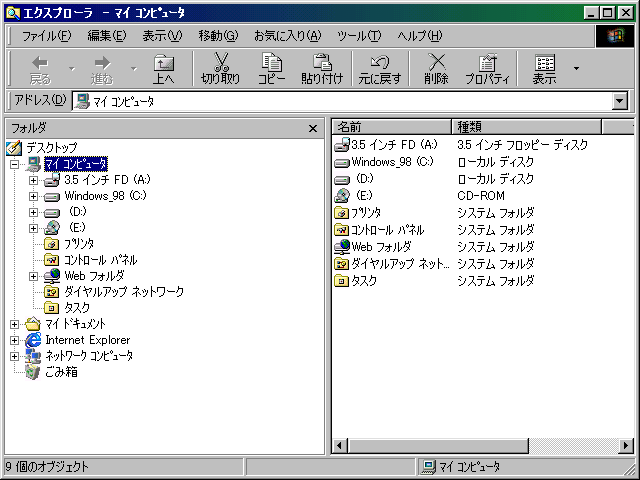Screen dimensions: 640x480
Task: Select プリンタ folder icon in tree
Action: point(52,244)
